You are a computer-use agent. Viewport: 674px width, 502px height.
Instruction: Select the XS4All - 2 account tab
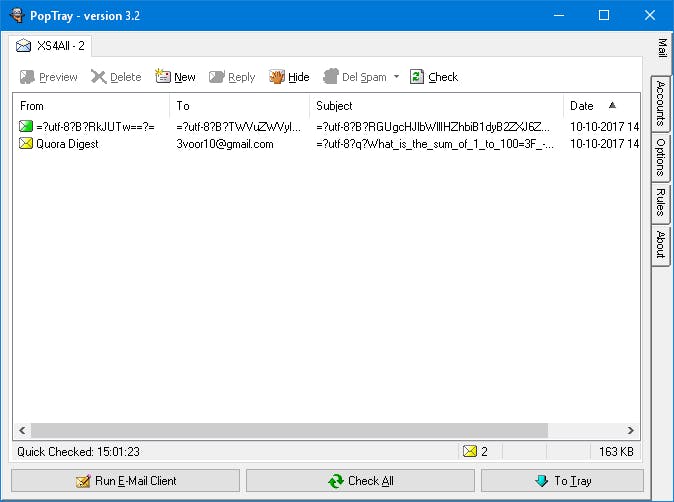click(x=50, y=46)
